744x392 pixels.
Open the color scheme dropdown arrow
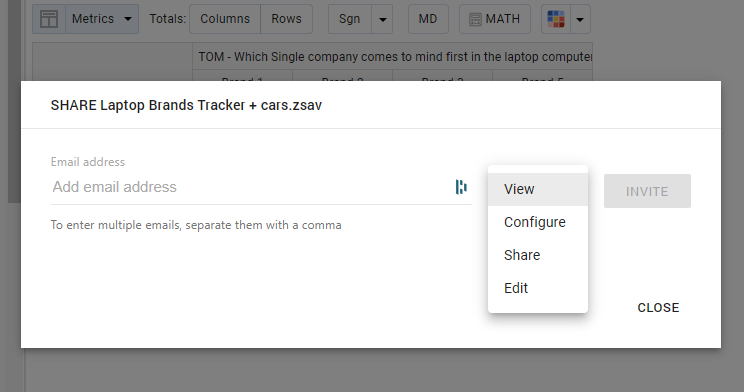580,19
